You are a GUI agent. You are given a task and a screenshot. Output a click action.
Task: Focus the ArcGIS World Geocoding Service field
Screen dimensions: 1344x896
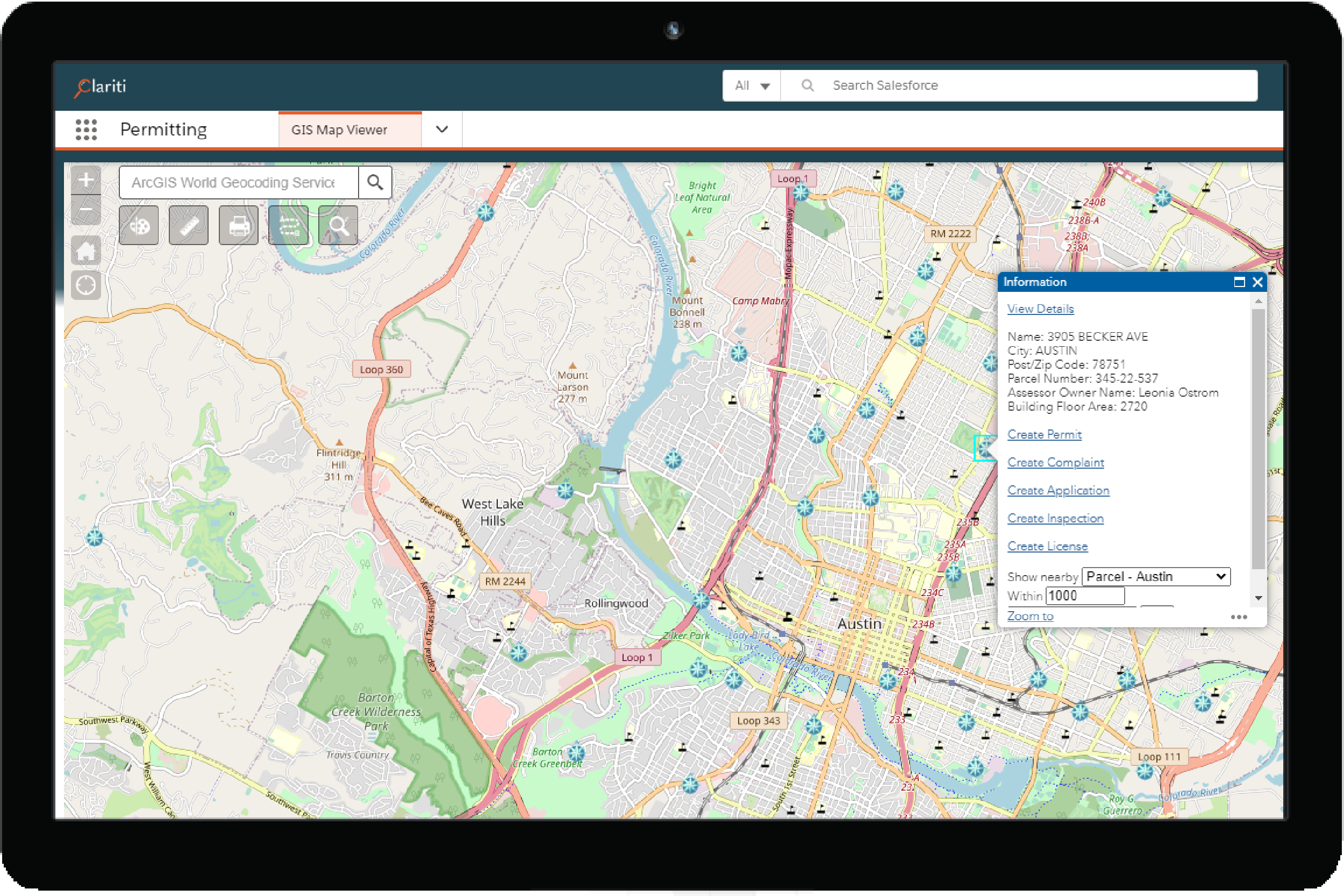pyautogui.click(x=239, y=182)
